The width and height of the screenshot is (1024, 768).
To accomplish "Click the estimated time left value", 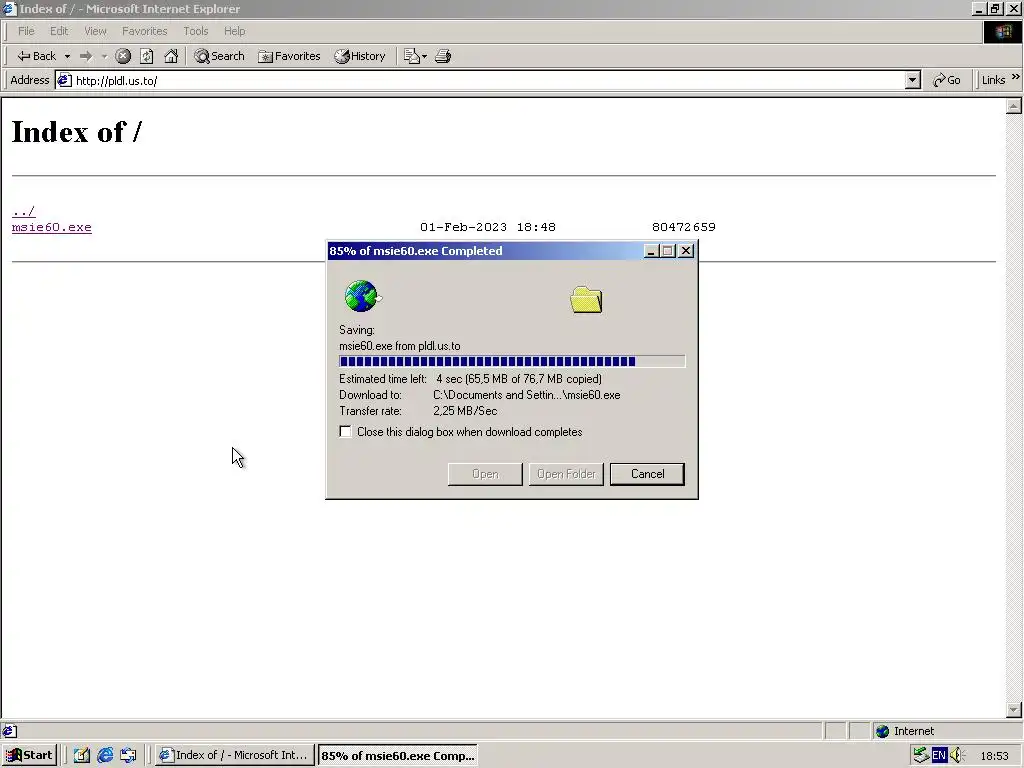I will (x=519, y=379).
